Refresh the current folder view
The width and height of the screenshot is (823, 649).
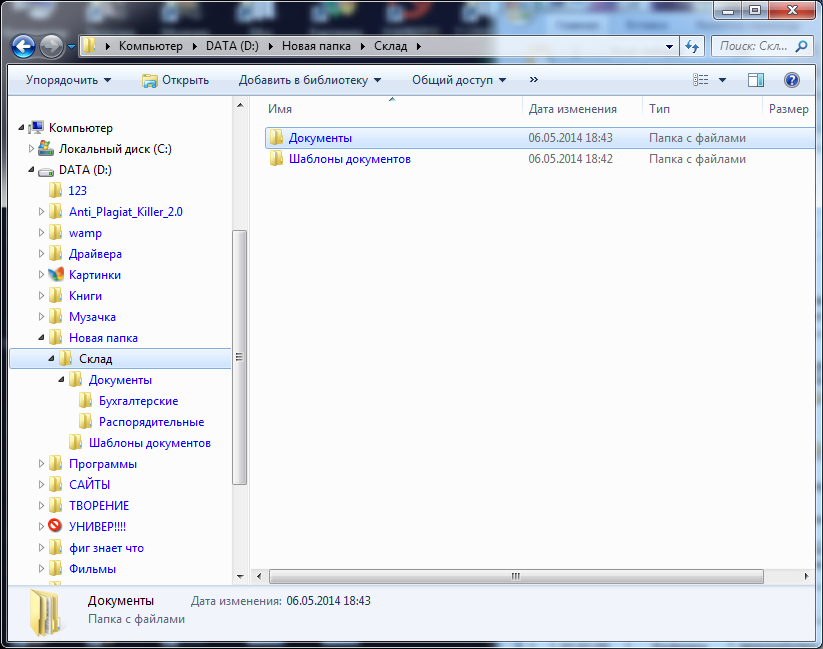pyautogui.click(x=692, y=46)
